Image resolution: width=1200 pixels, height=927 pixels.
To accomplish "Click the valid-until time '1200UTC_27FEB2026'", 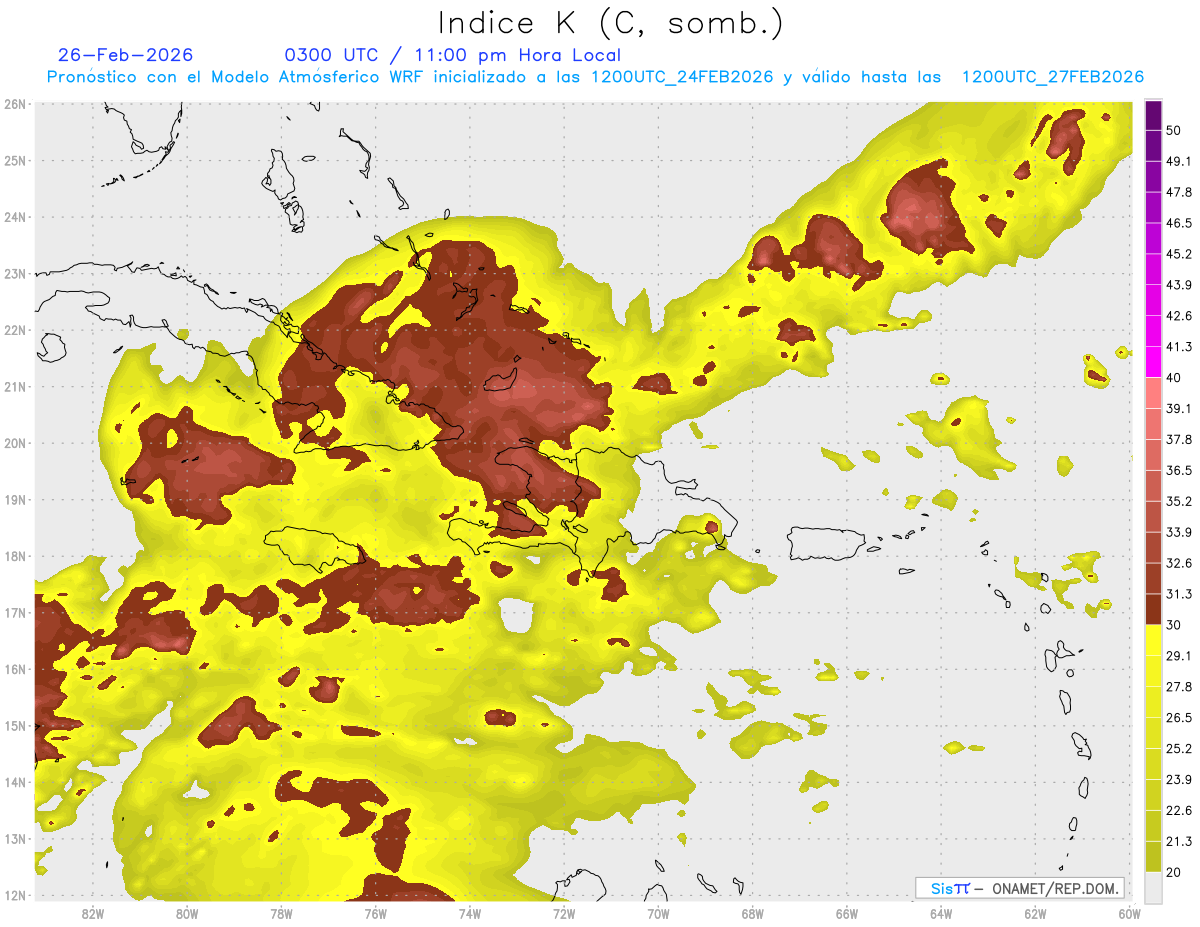I will (x=1053, y=77).
